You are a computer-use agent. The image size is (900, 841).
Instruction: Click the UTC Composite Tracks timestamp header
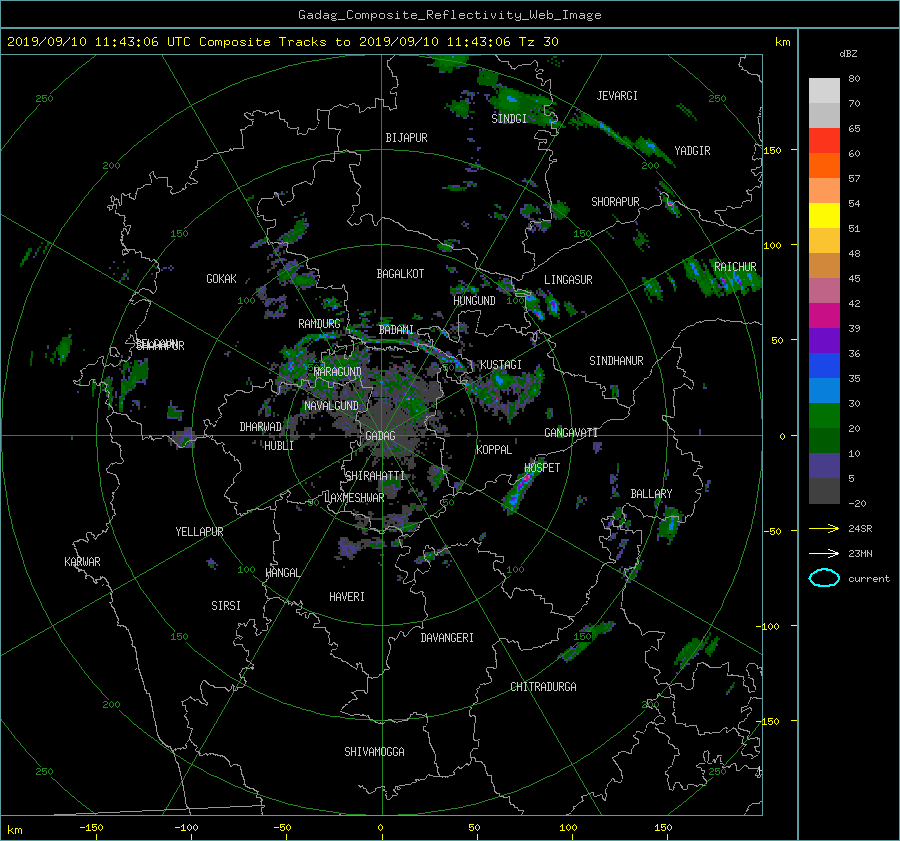[x=283, y=42]
